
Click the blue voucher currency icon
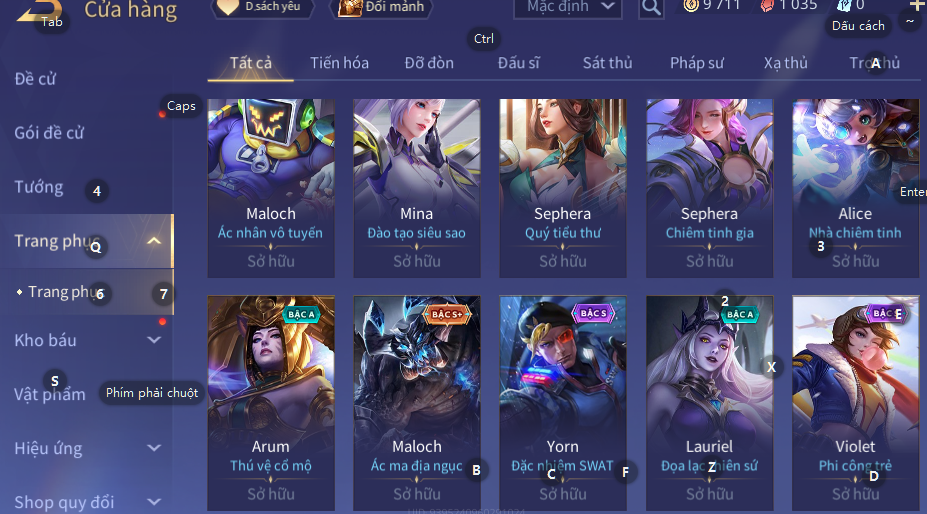point(844,5)
